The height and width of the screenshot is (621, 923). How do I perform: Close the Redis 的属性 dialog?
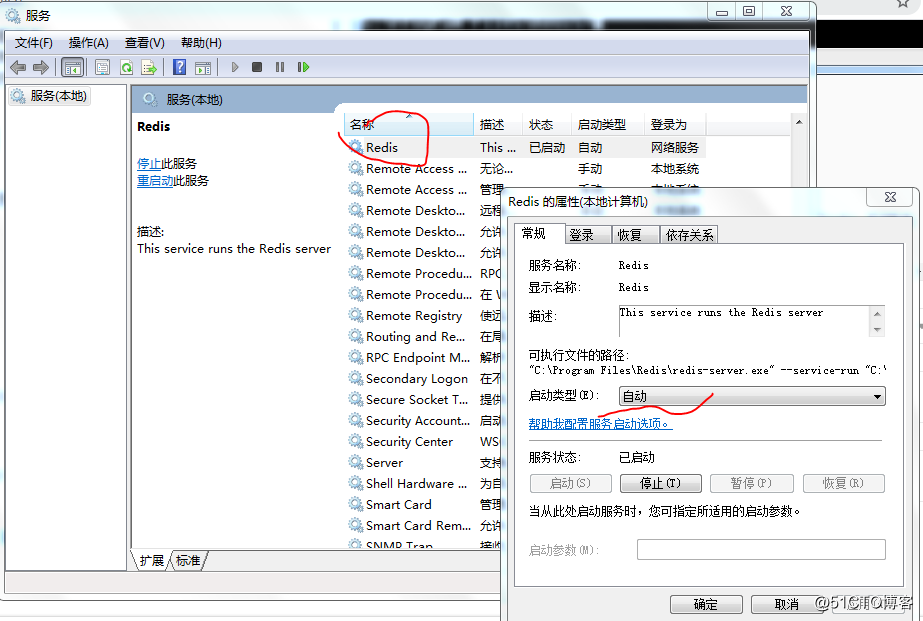pyautogui.click(x=890, y=197)
